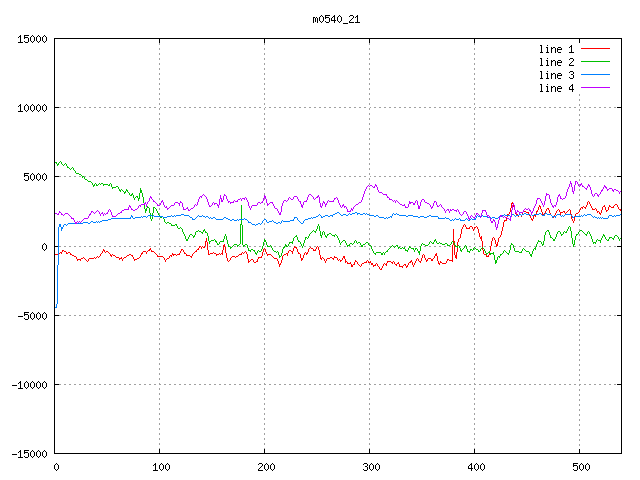Viewport: 640px width, 480px height.
Task: Click the y-axis label 5000
Action: (x=36, y=177)
